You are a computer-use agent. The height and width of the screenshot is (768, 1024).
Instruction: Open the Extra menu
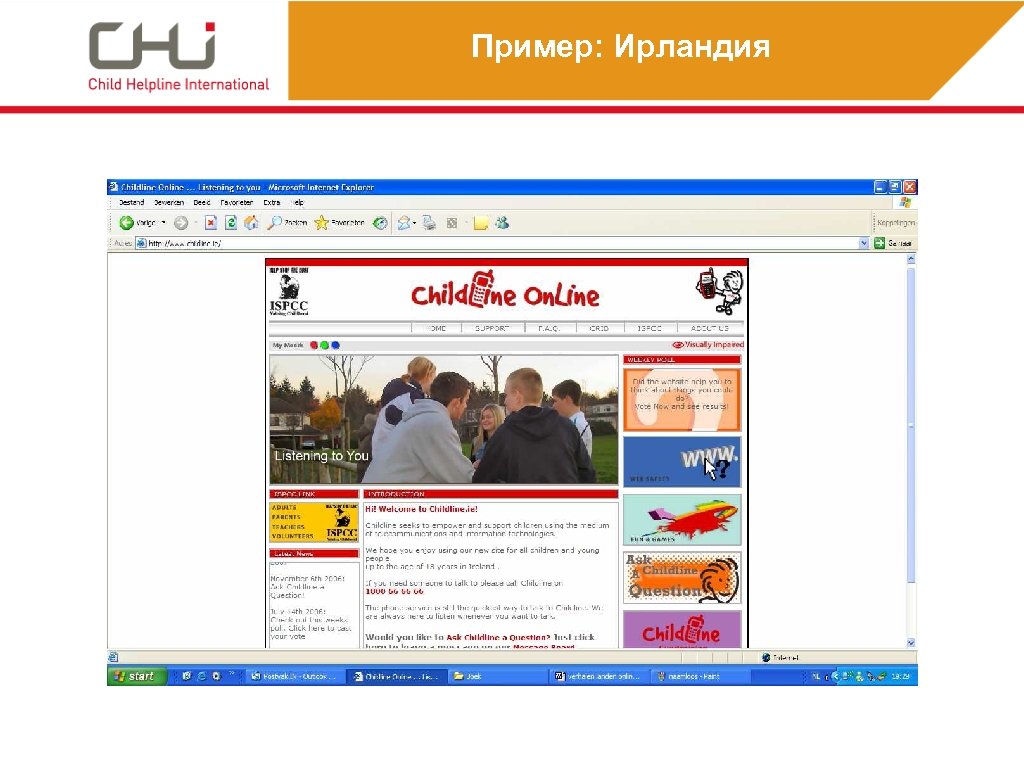[270, 202]
